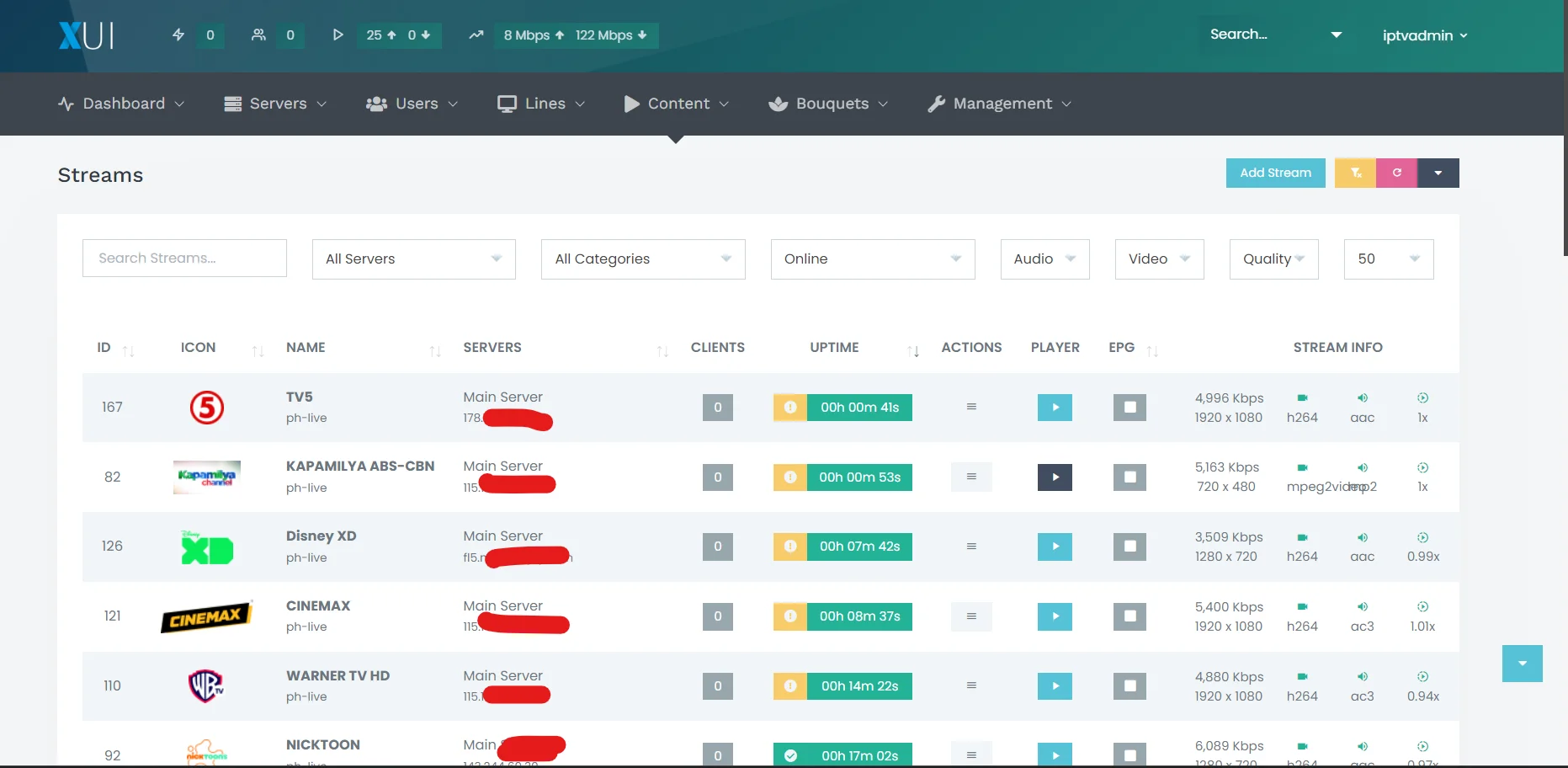
Task: Click the Disney XD channel logo
Action: click(x=207, y=547)
